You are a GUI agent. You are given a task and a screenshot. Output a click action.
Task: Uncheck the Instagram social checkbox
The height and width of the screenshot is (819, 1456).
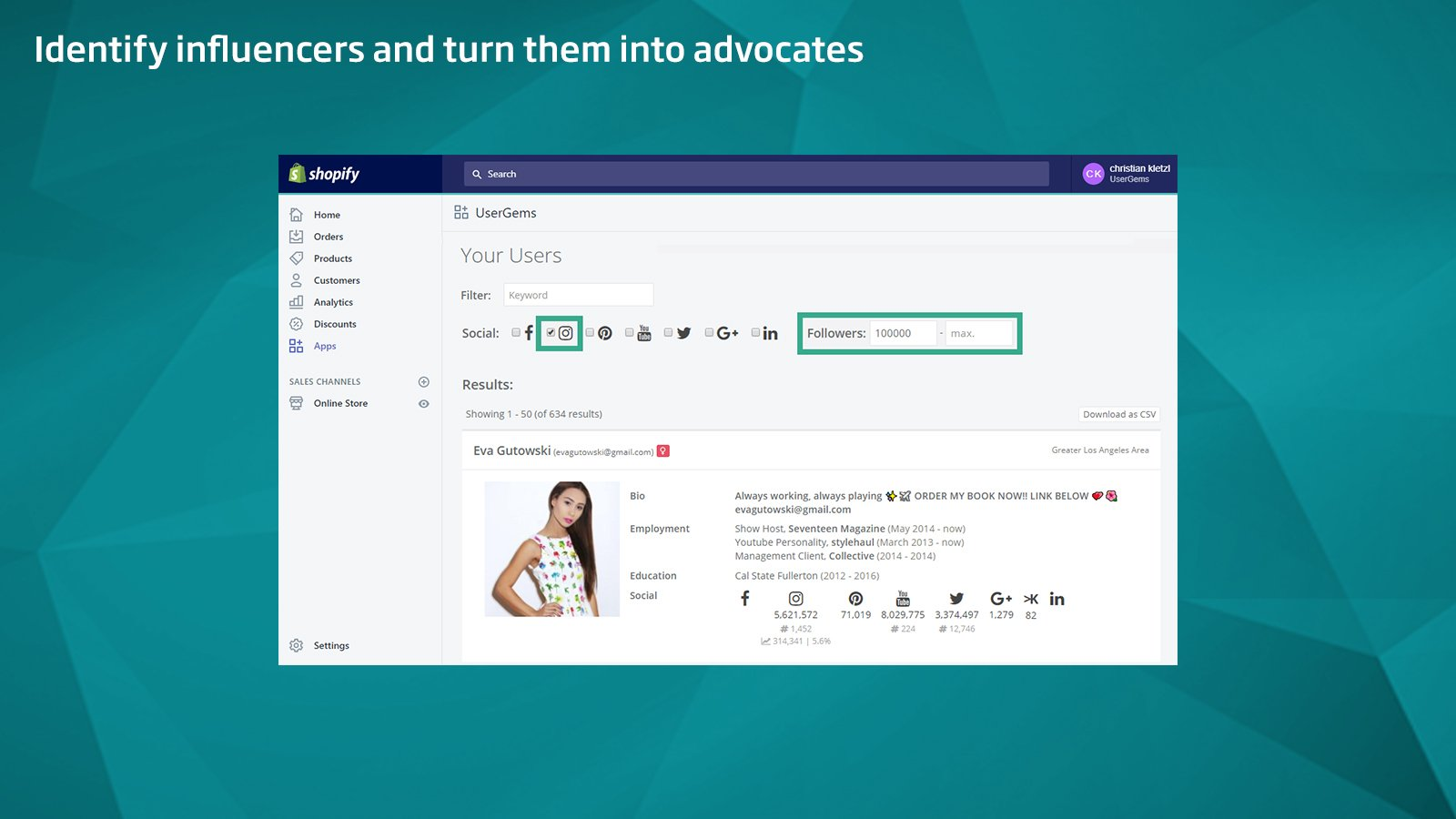tap(551, 333)
